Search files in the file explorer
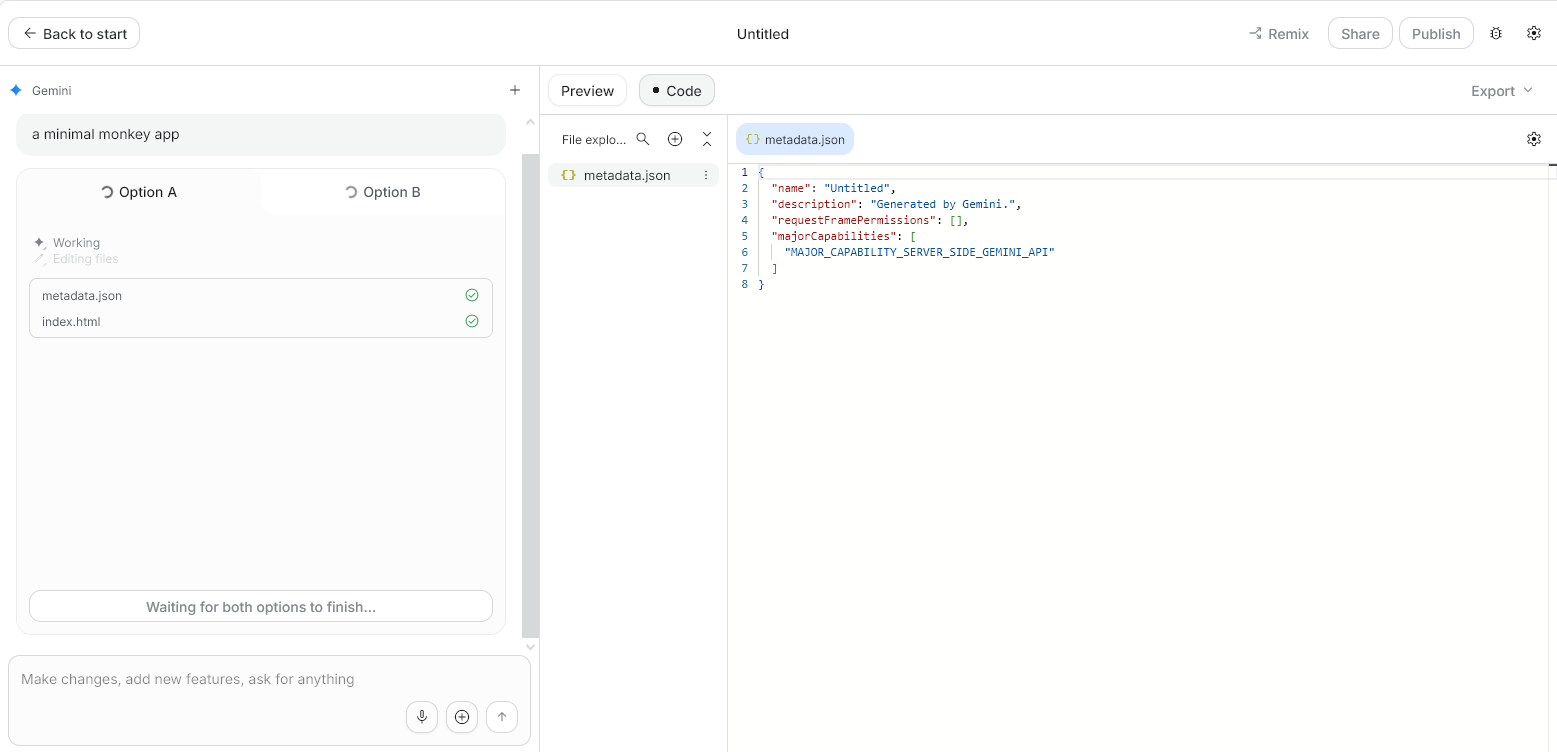Viewport: 1557px width, 752px height. [x=643, y=139]
